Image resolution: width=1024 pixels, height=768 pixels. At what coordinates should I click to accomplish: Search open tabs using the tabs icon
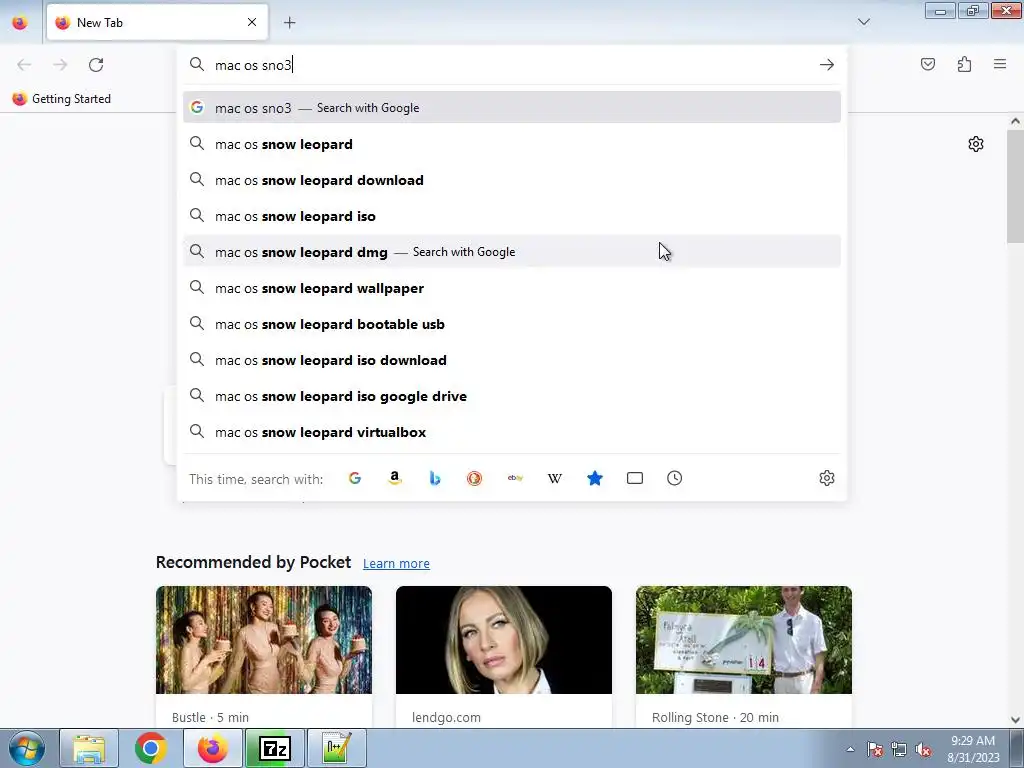(x=635, y=478)
